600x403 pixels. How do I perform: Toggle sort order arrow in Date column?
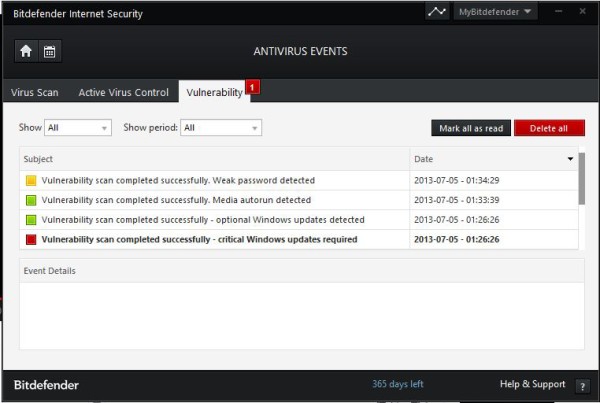click(x=570, y=159)
